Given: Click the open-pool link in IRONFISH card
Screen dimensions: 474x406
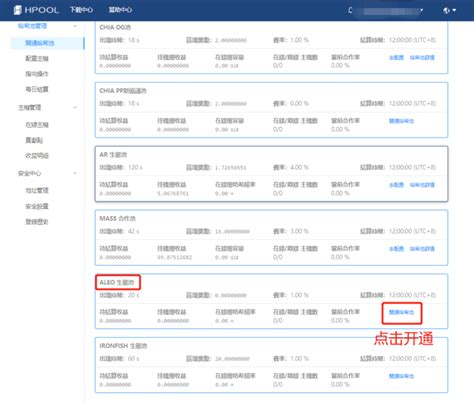Looking at the screenshot, I should pyautogui.click(x=401, y=376).
